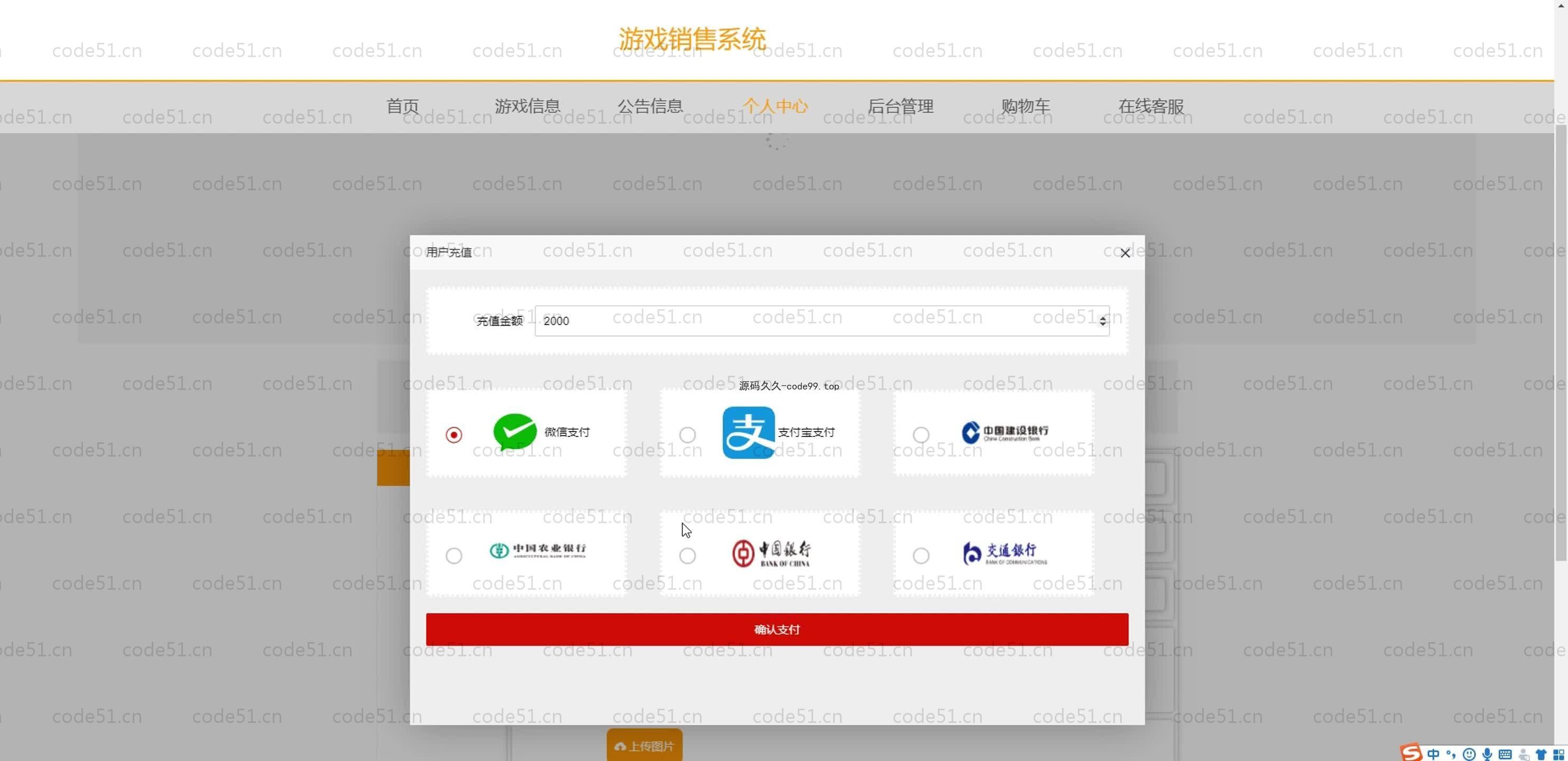This screenshot has height=761, width=1568.
Task: Open the IME skin (shirt) icon
Action: click(1541, 754)
